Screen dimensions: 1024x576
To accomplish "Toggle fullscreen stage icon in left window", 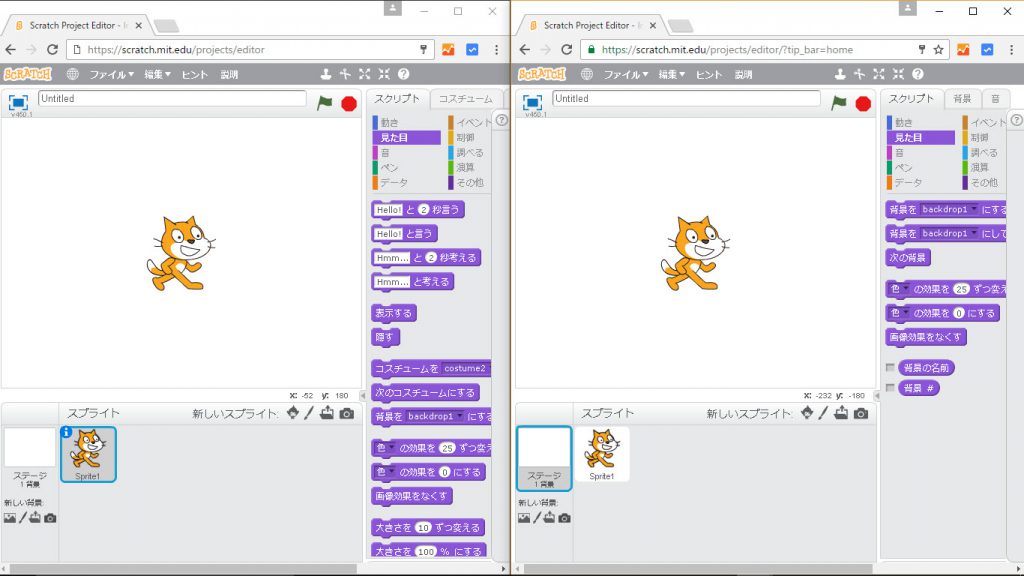I will (x=18, y=103).
